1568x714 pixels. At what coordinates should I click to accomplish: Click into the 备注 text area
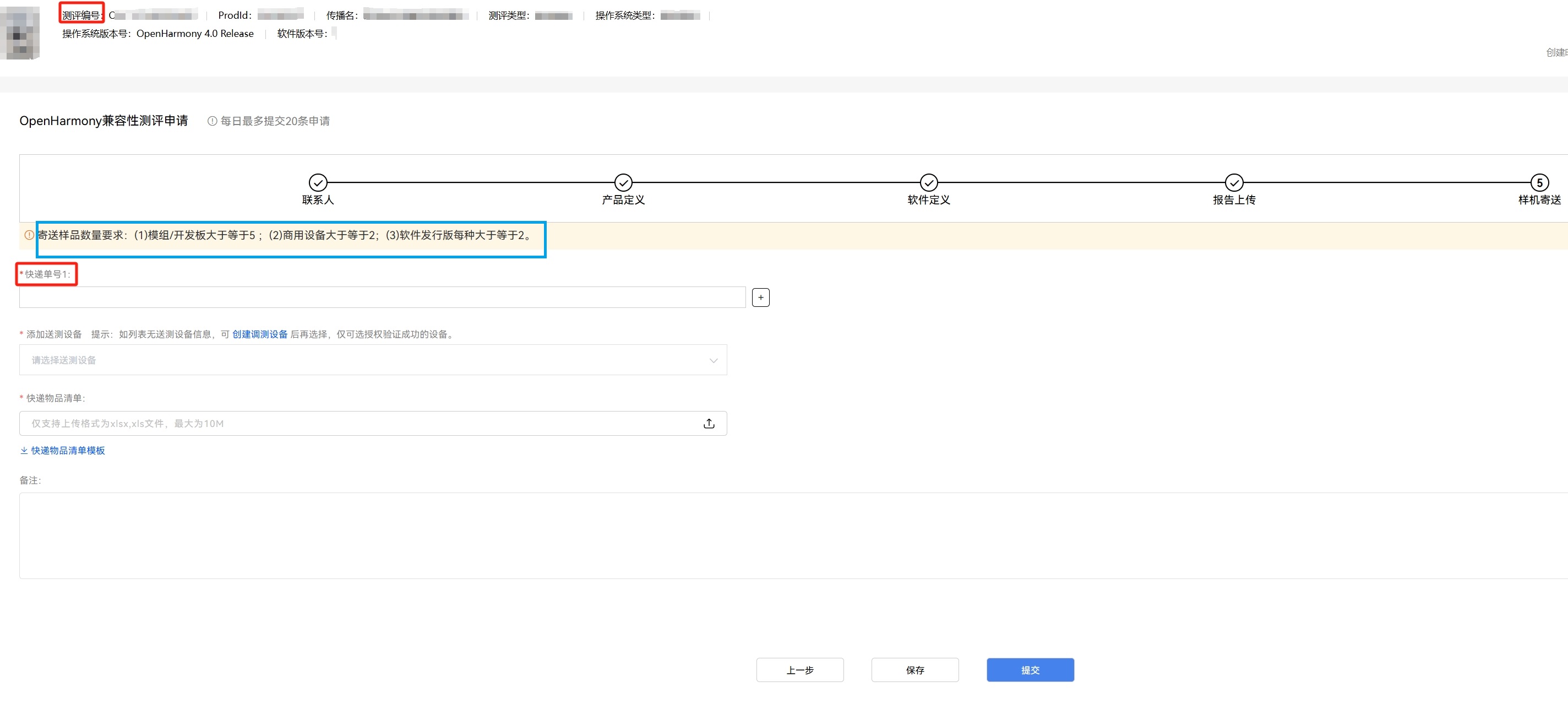pos(794,535)
